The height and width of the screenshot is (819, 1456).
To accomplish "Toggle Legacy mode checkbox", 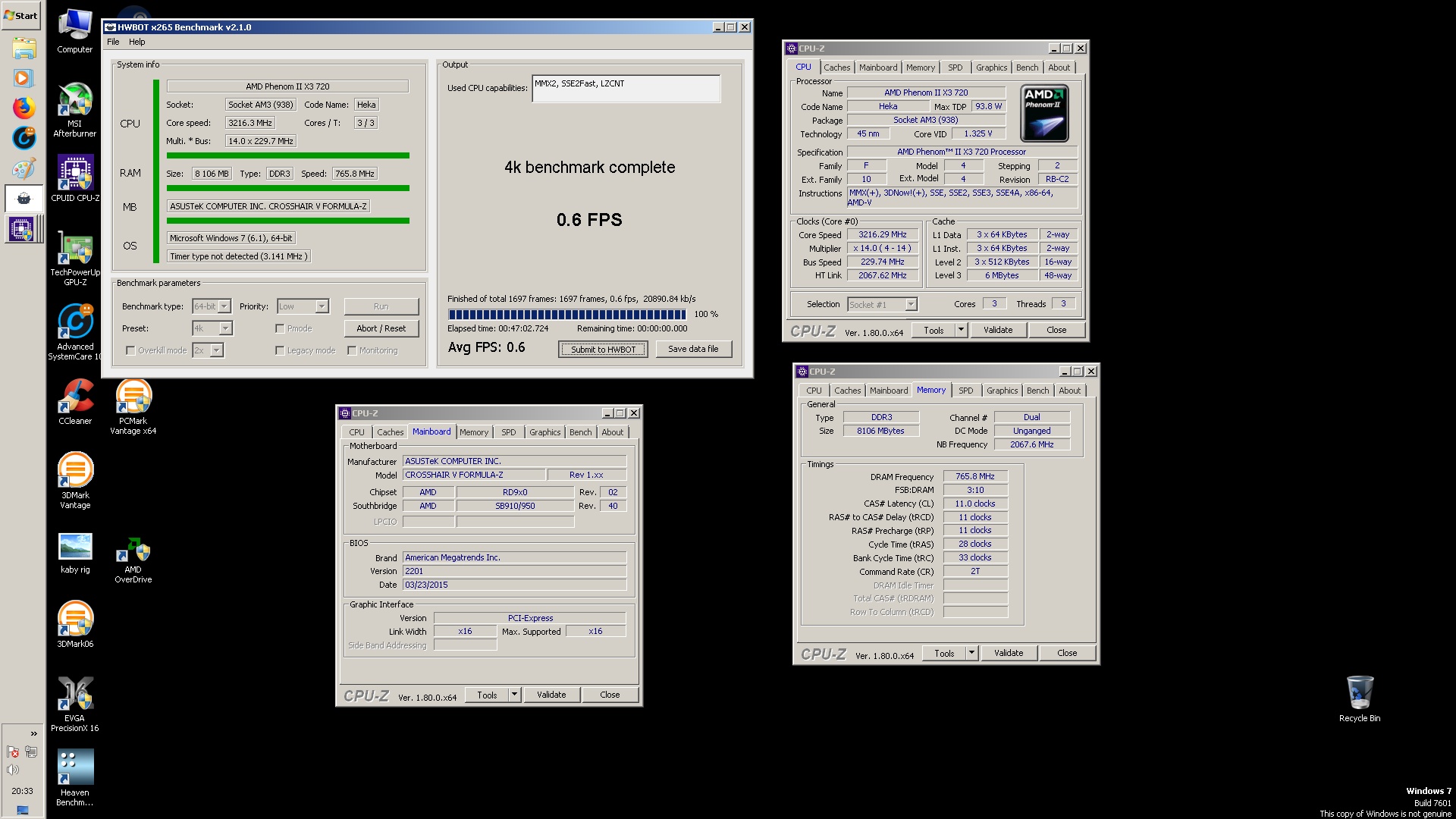I will coord(280,350).
